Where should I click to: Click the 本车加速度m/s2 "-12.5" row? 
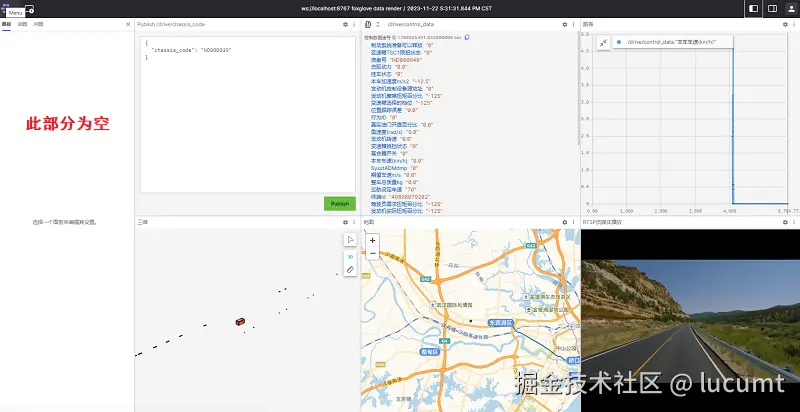coord(401,81)
